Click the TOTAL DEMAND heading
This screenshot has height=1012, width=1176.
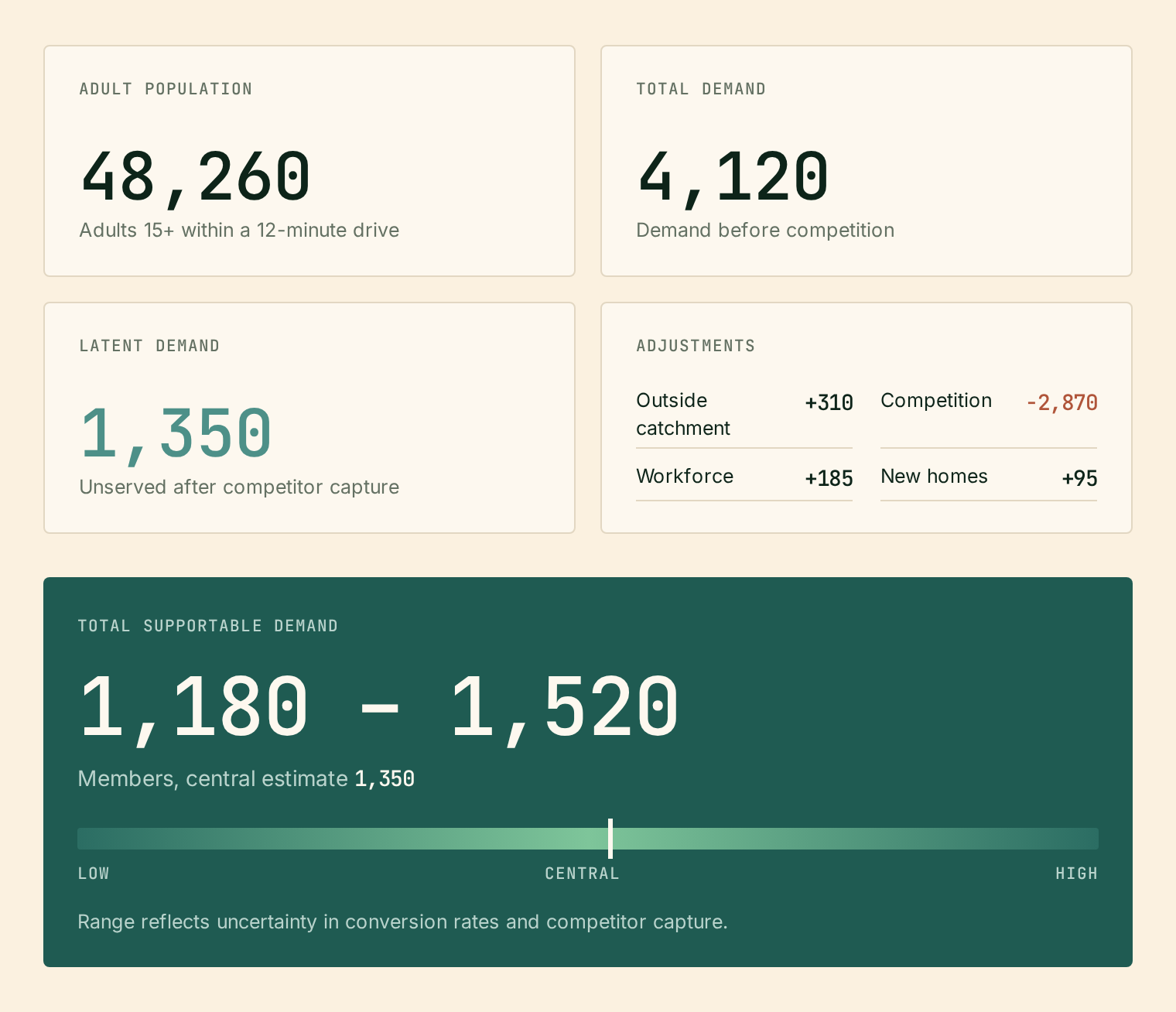pos(701,89)
